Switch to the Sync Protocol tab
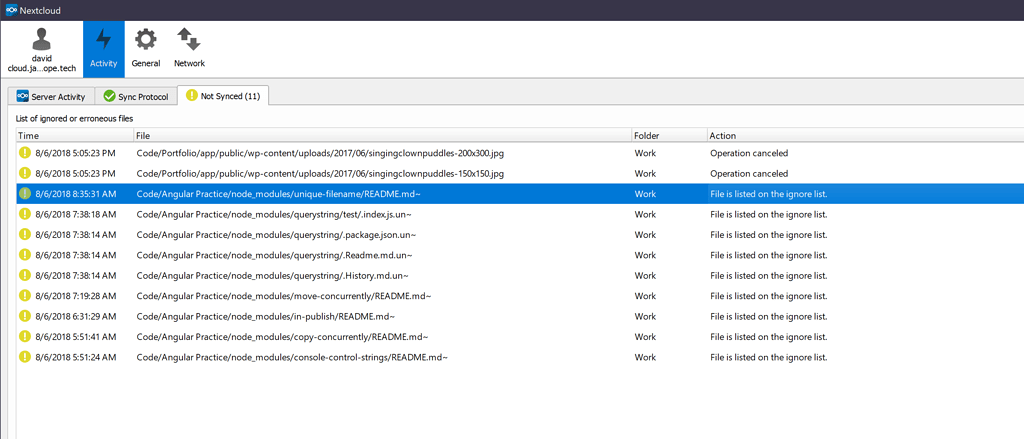This screenshot has height=439, width=1024. pos(136,97)
